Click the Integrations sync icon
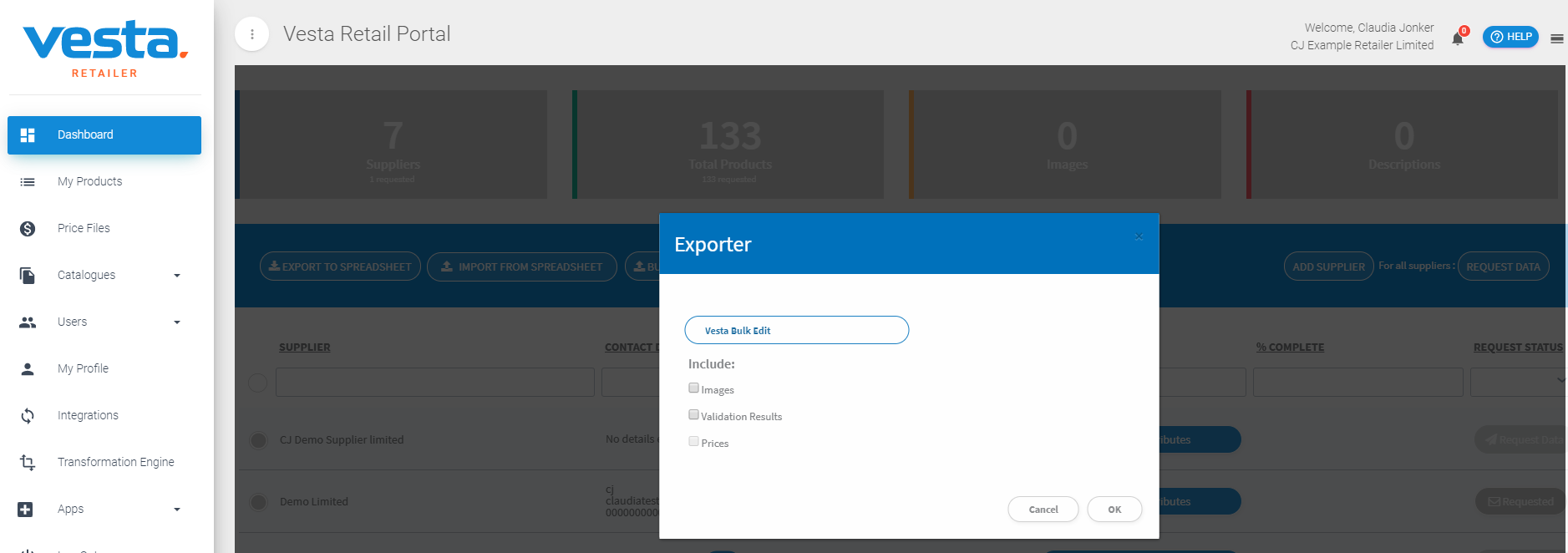 (x=28, y=415)
